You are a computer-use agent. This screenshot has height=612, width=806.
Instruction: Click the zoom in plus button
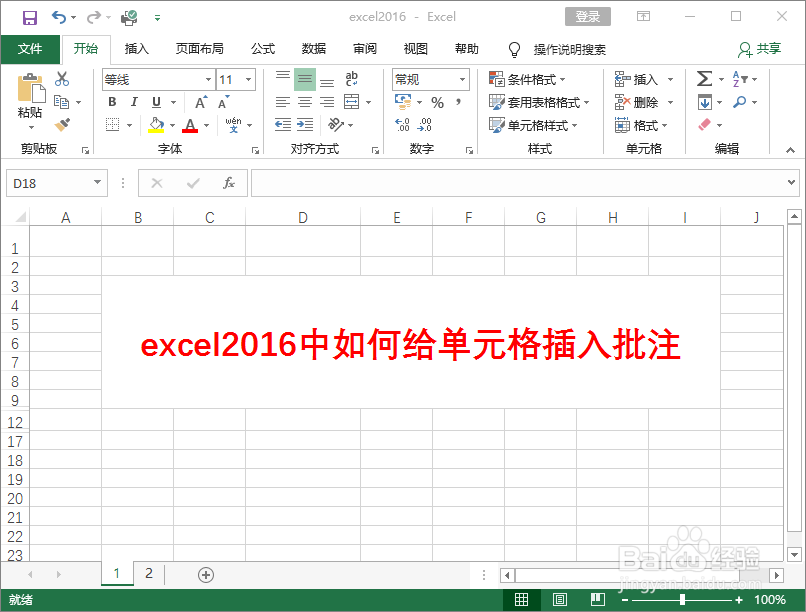pyautogui.click(x=739, y=600)
